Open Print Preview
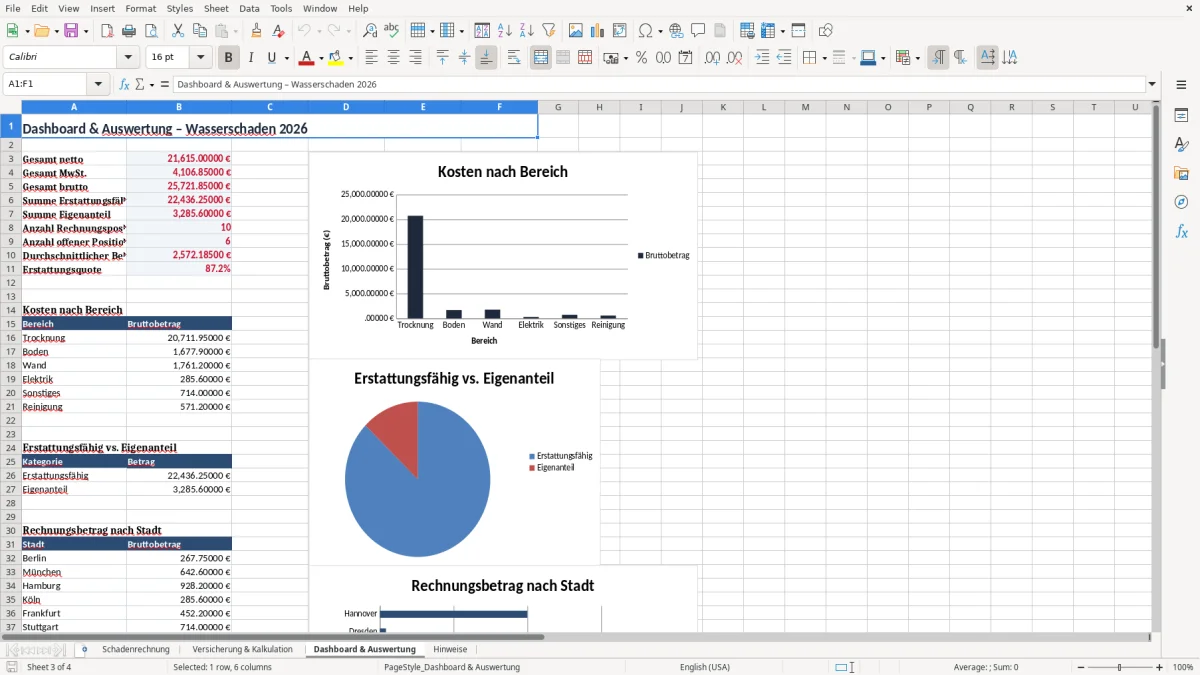 pos(151,31)
